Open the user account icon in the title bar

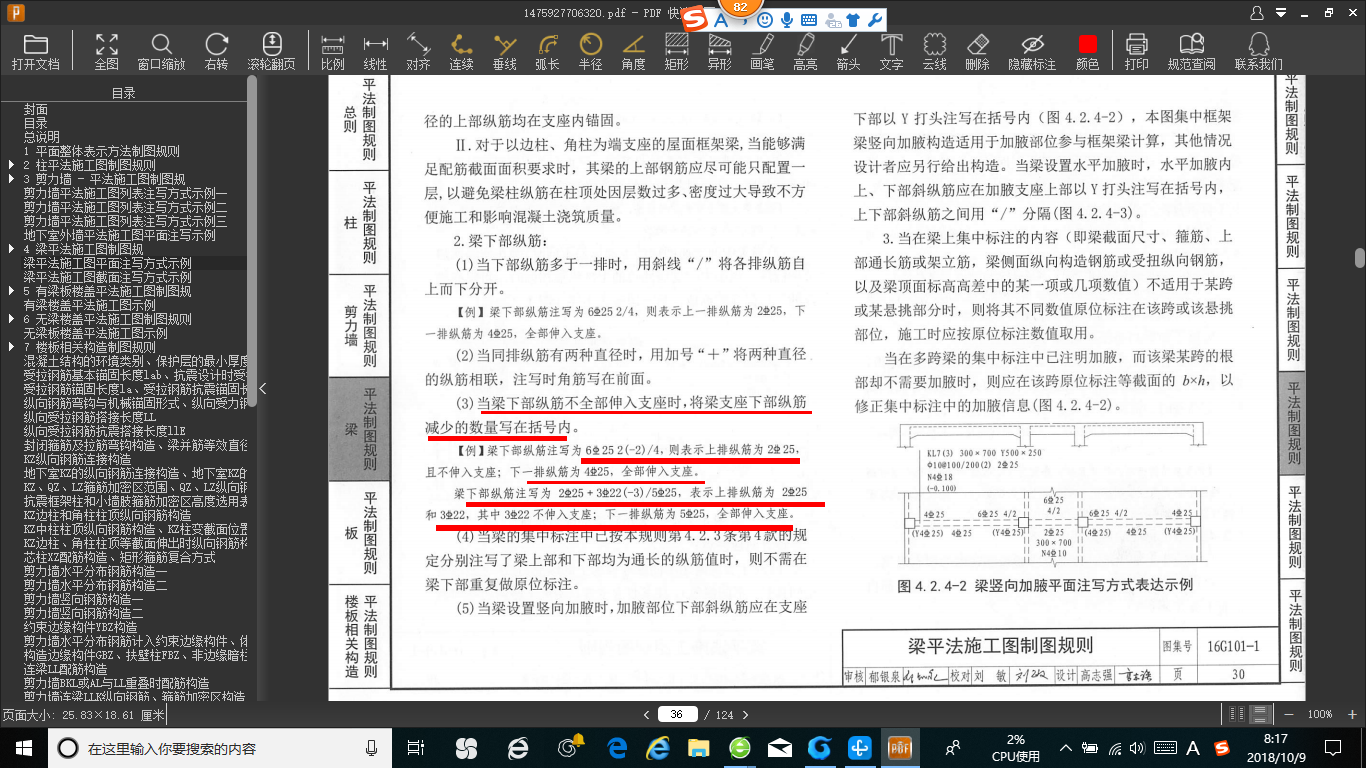pyautogui.click(x=1257, y=13)
